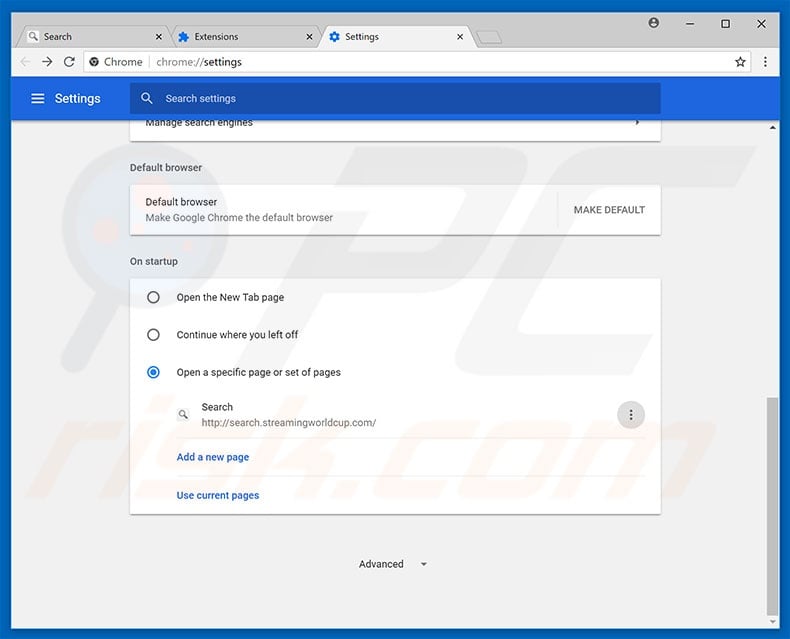
Task: Select Open the New Tab page option
Action: coord(153,297)
